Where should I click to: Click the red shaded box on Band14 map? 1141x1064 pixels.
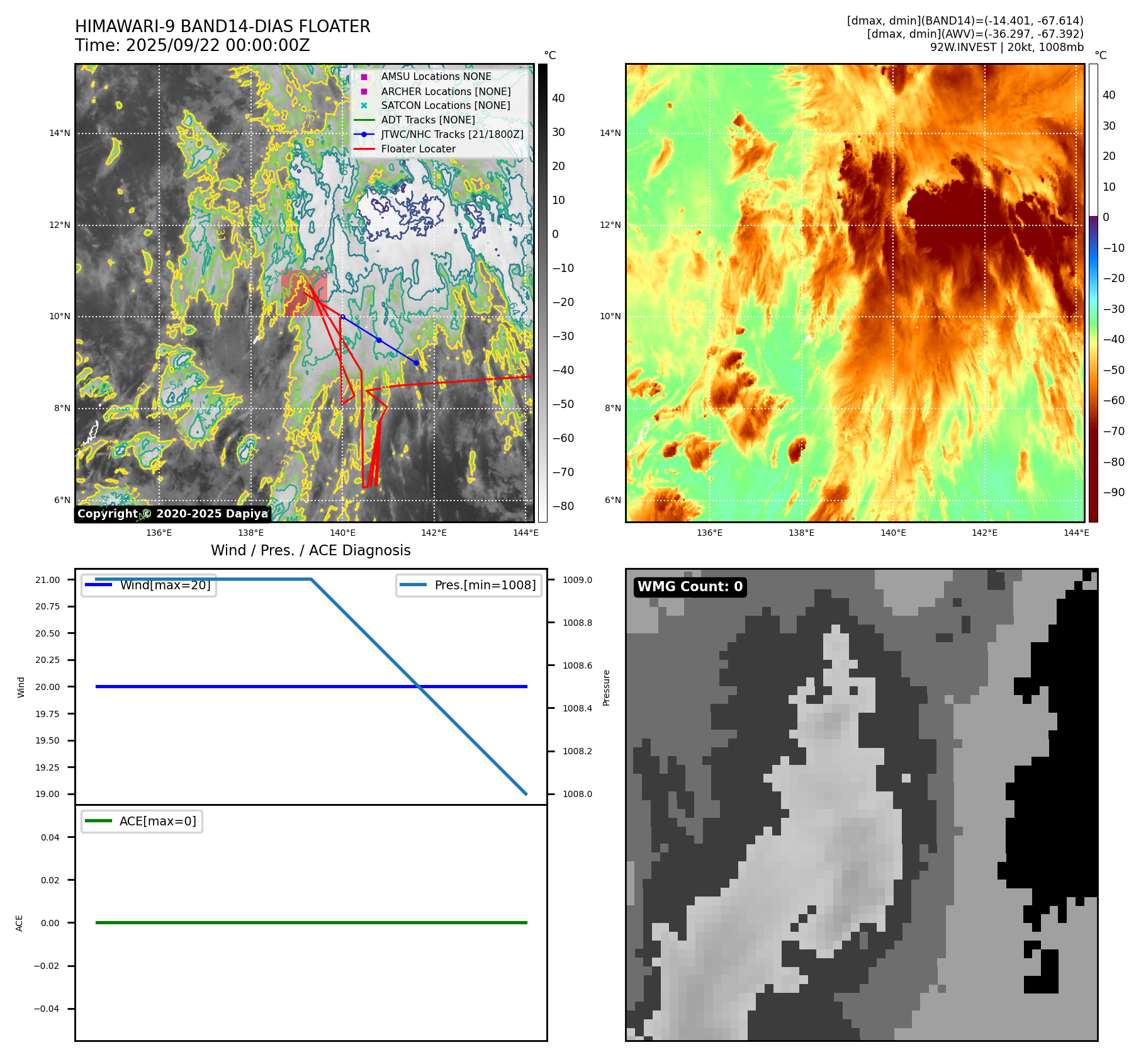click(304, 293)
